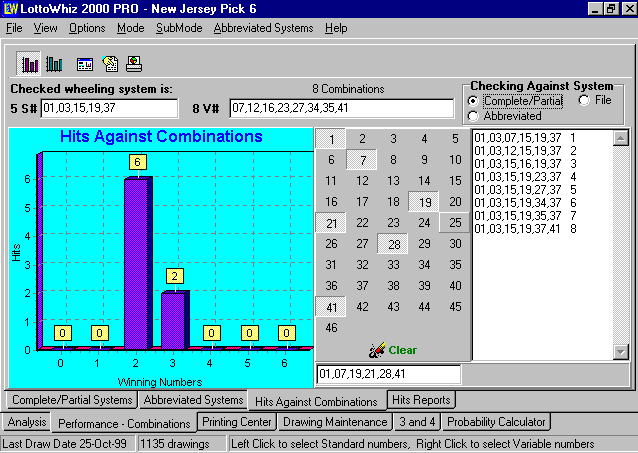The image size is (638, 453).
Task: Select combination row 01,03,15,19,23,37
Action: (x=525, y=177)
